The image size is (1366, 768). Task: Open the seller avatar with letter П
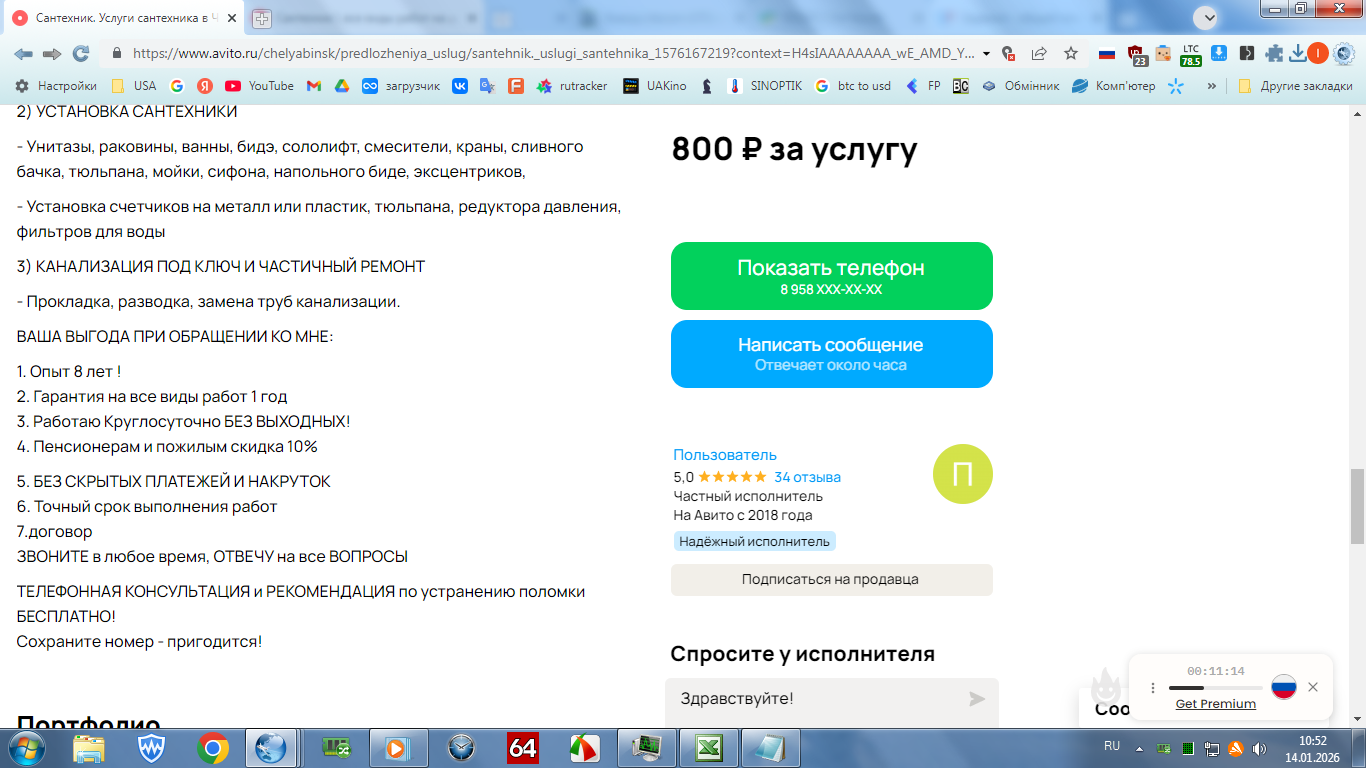tap(963, 474)
